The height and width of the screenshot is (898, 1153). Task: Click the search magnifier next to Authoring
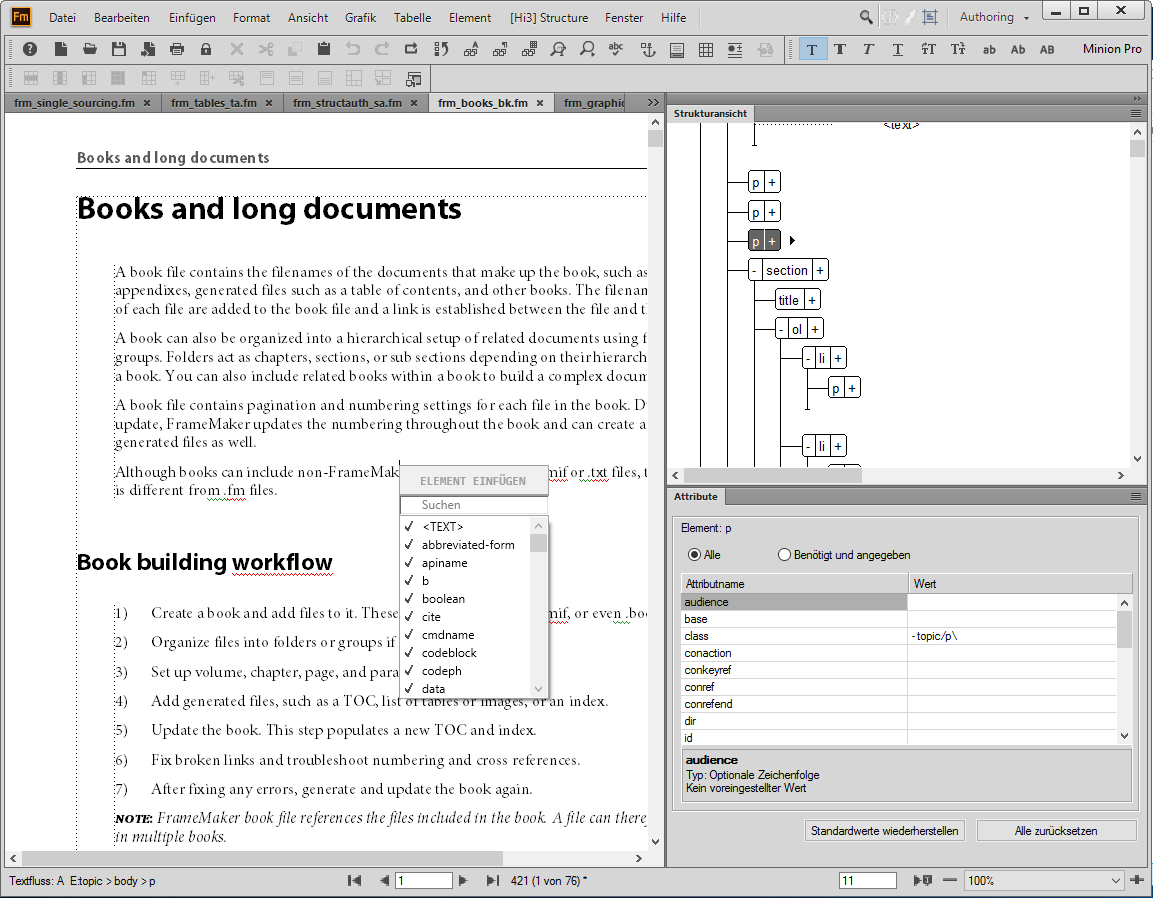click(x=866, y=17)
